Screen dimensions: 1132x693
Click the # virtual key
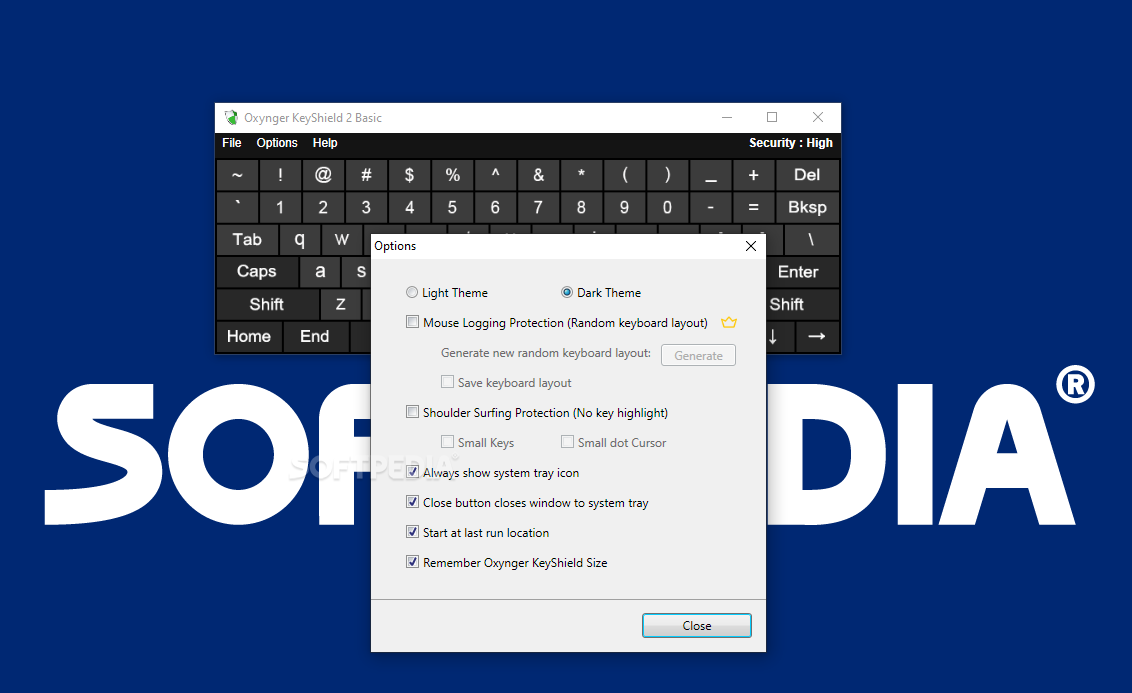pyautogui.click(x=366, y=175)
